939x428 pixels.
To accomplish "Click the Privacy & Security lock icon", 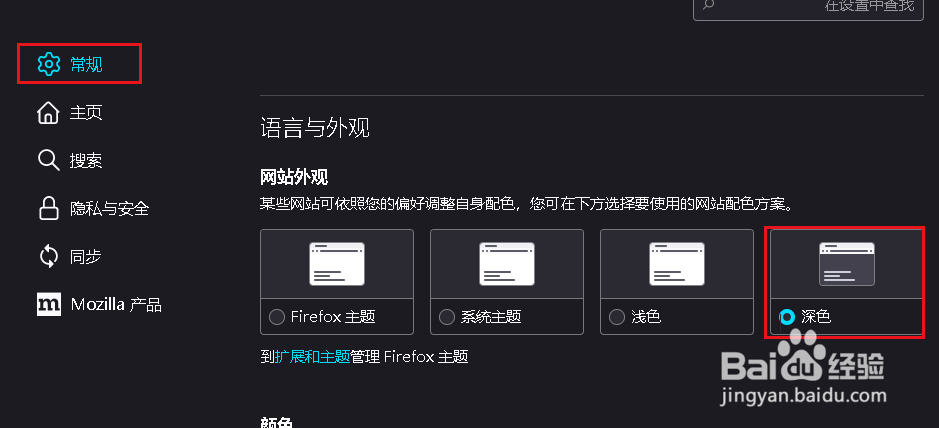I will (49, 208).
